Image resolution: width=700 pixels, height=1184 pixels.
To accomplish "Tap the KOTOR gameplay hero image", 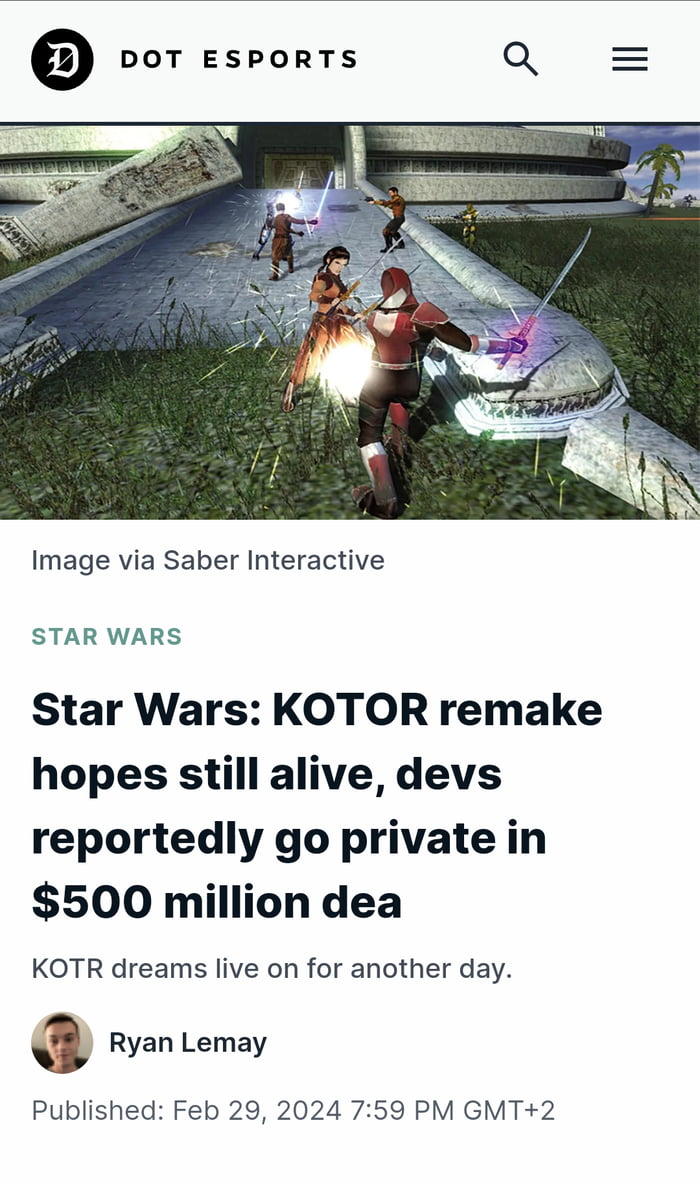I will click(x=350, y=322).
